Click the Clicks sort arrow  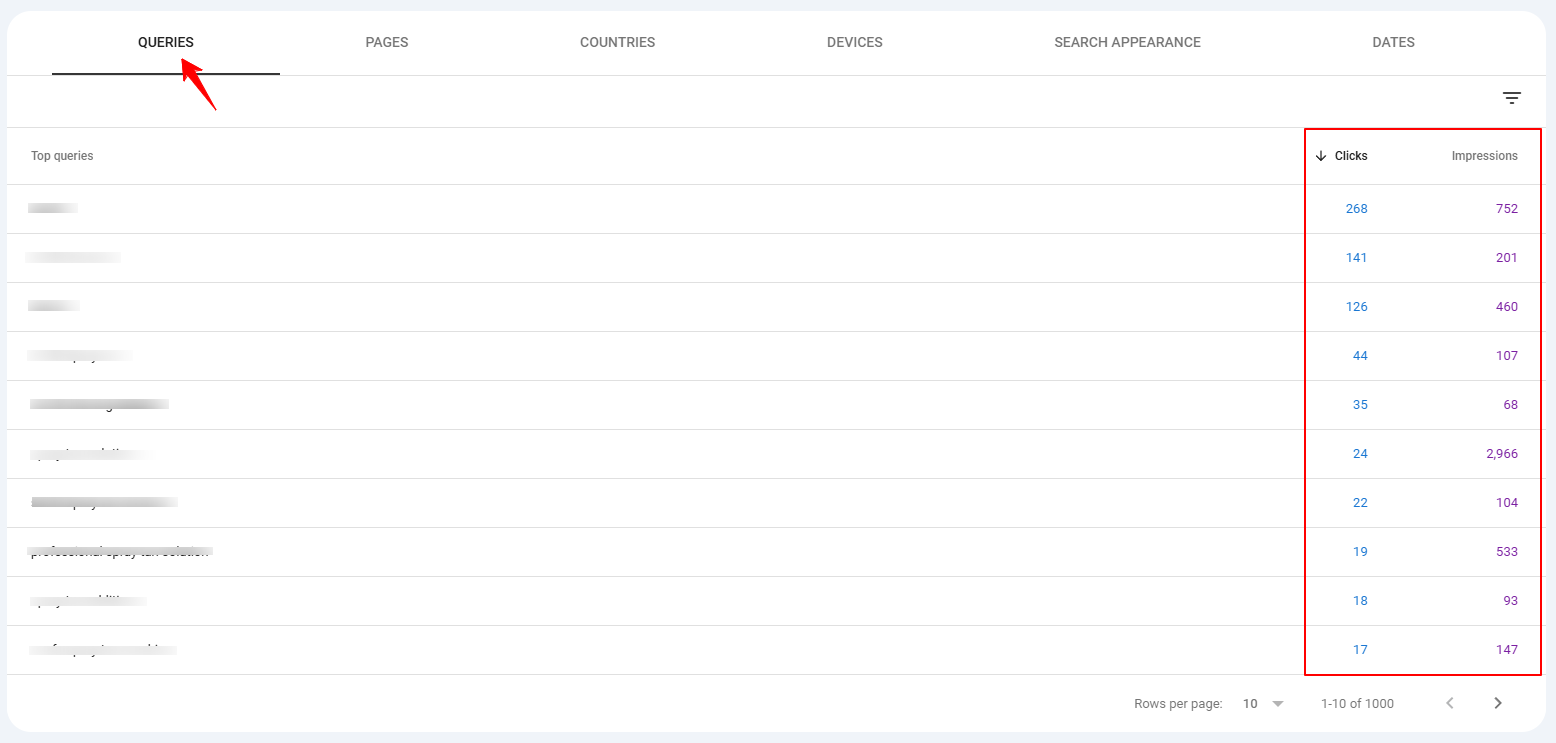[1320, 156]
